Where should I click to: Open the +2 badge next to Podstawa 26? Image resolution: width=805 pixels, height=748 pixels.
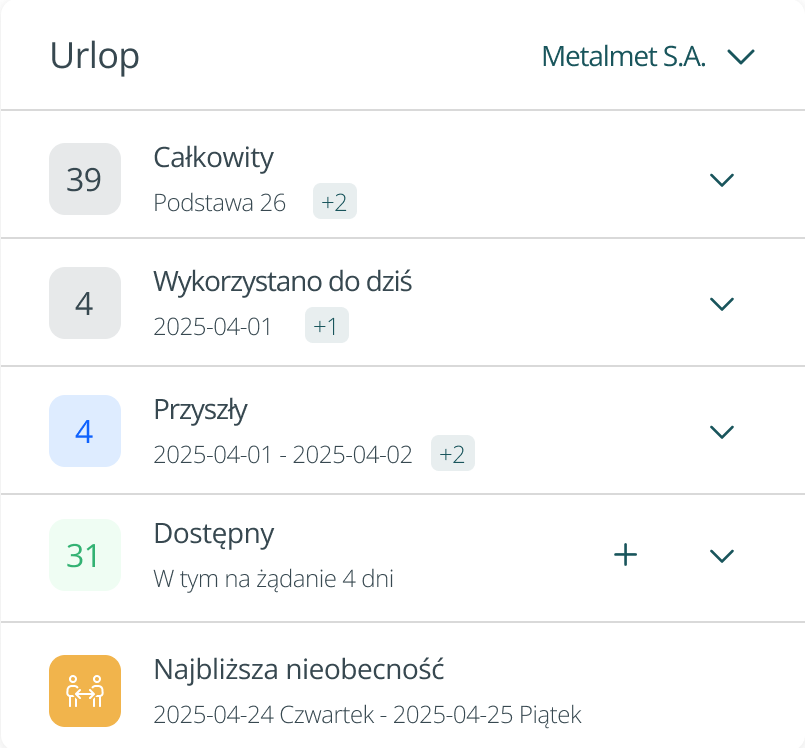click(334, 202)
